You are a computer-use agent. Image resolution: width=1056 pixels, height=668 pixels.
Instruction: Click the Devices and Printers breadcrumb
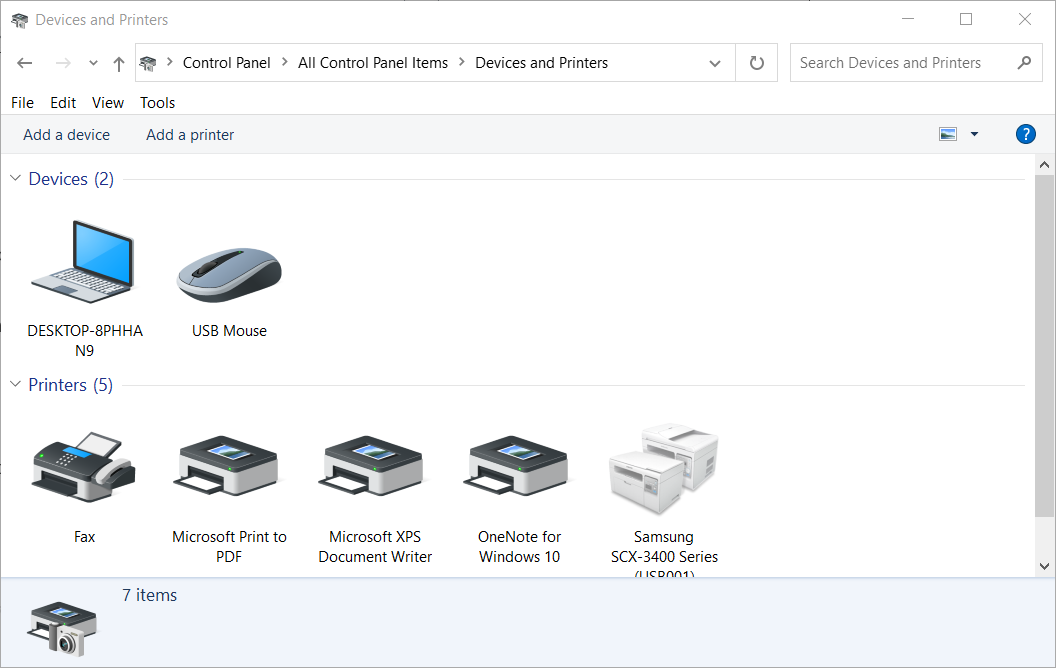coord(541,63)
